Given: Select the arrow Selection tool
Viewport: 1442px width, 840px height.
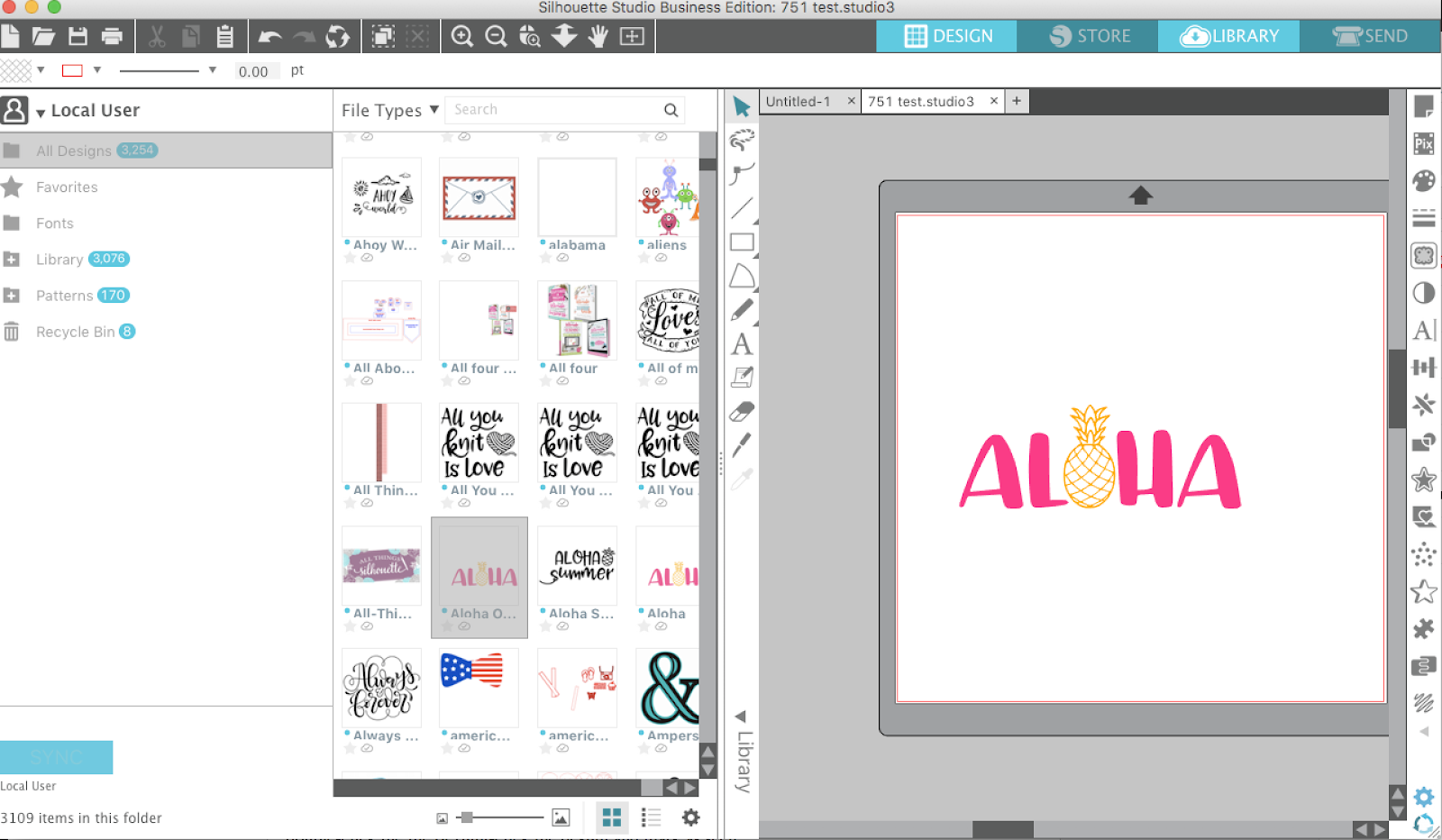Looking at the screenshot, I should [741, 106].
